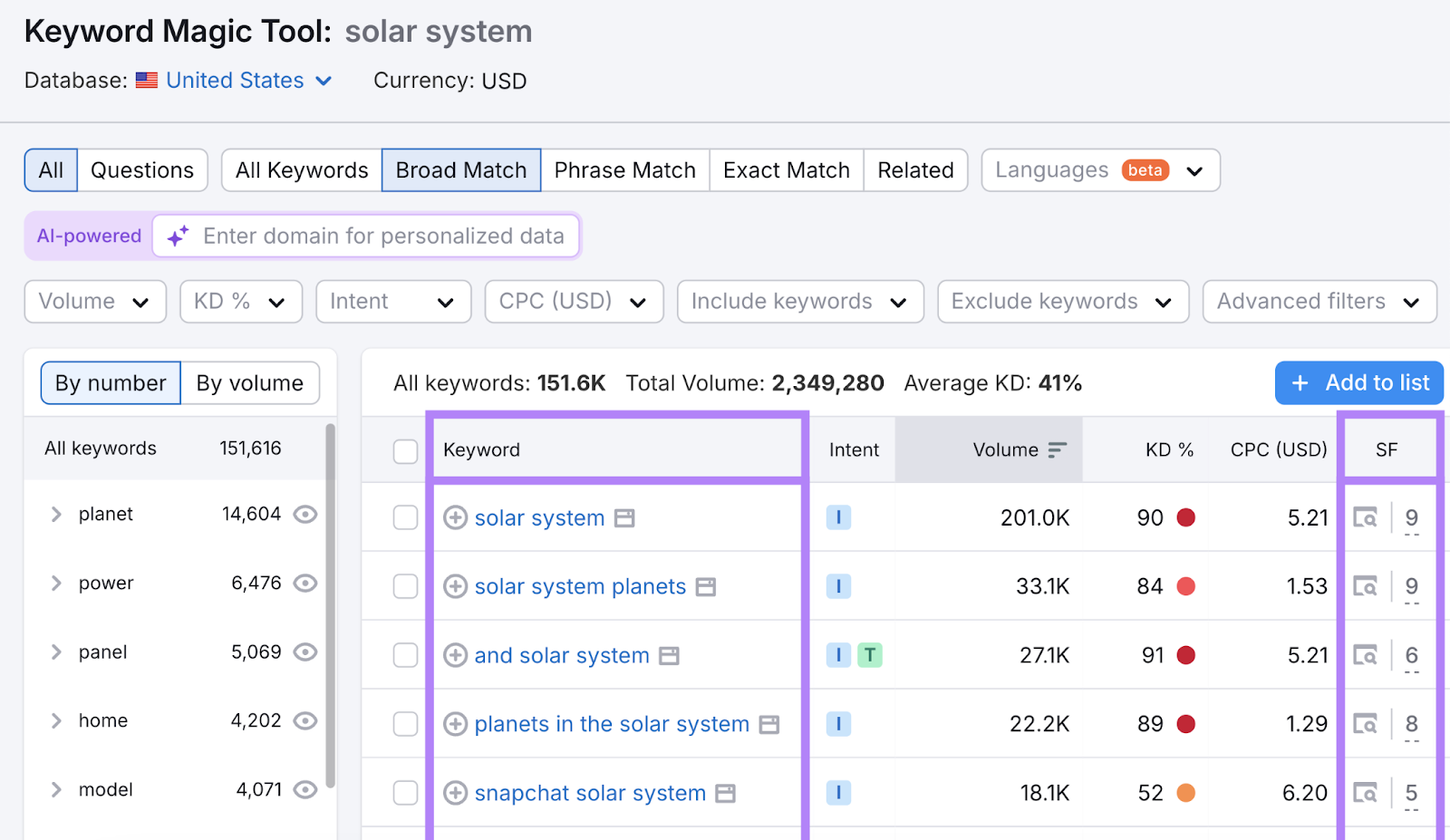
Task: Click the SF magnifier icon for snapchat solar system
Action: [1367, 792]
